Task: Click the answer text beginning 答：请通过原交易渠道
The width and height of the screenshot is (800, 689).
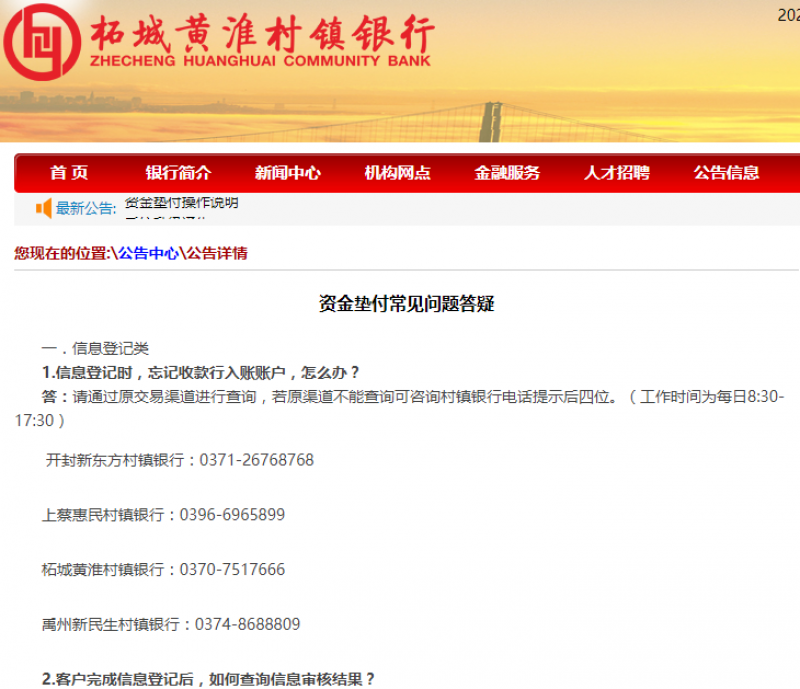Action: (399, 408)
